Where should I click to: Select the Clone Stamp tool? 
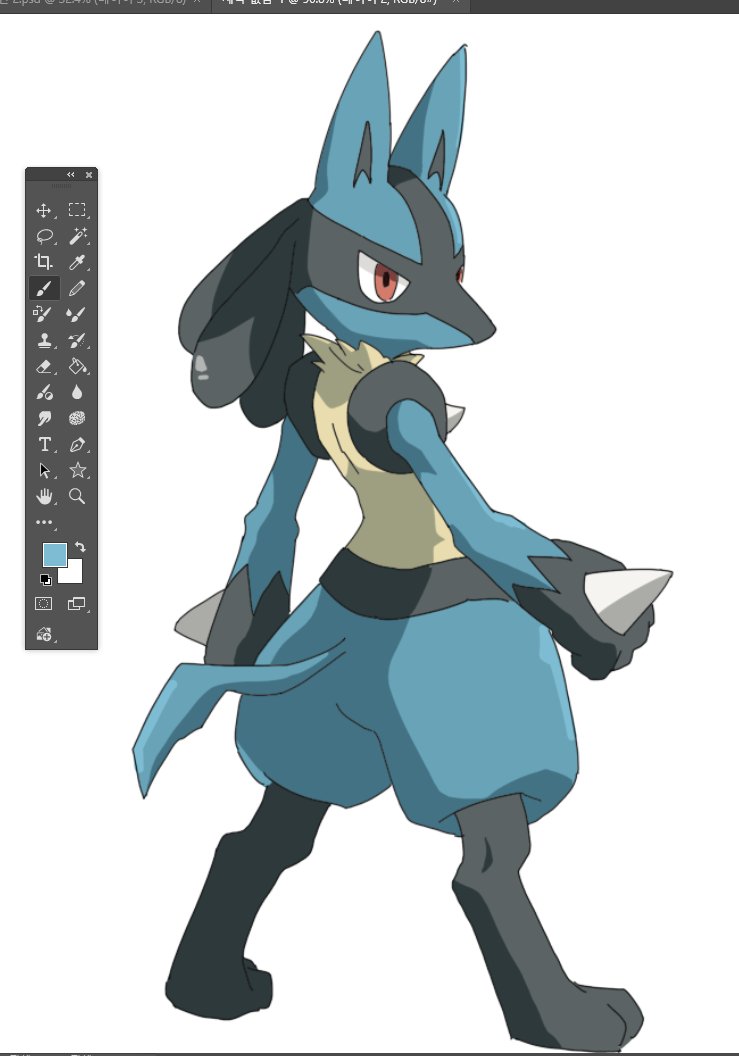pyautogui.click(x=44, y=340)
